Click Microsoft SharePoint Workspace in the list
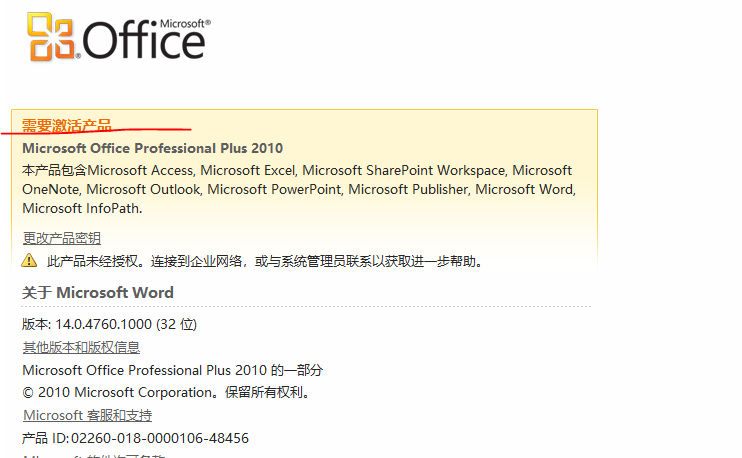The width and height of the screenshot is (742, 458). [405, 170]
